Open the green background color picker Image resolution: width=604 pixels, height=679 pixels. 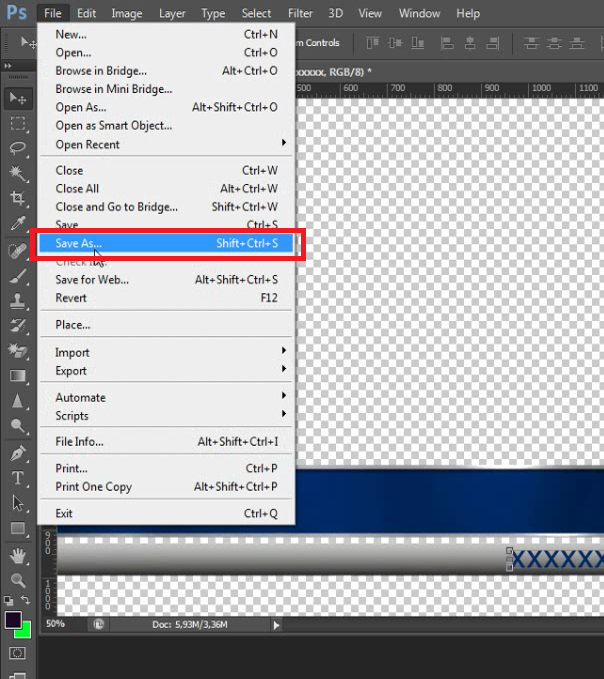(26, 633)
